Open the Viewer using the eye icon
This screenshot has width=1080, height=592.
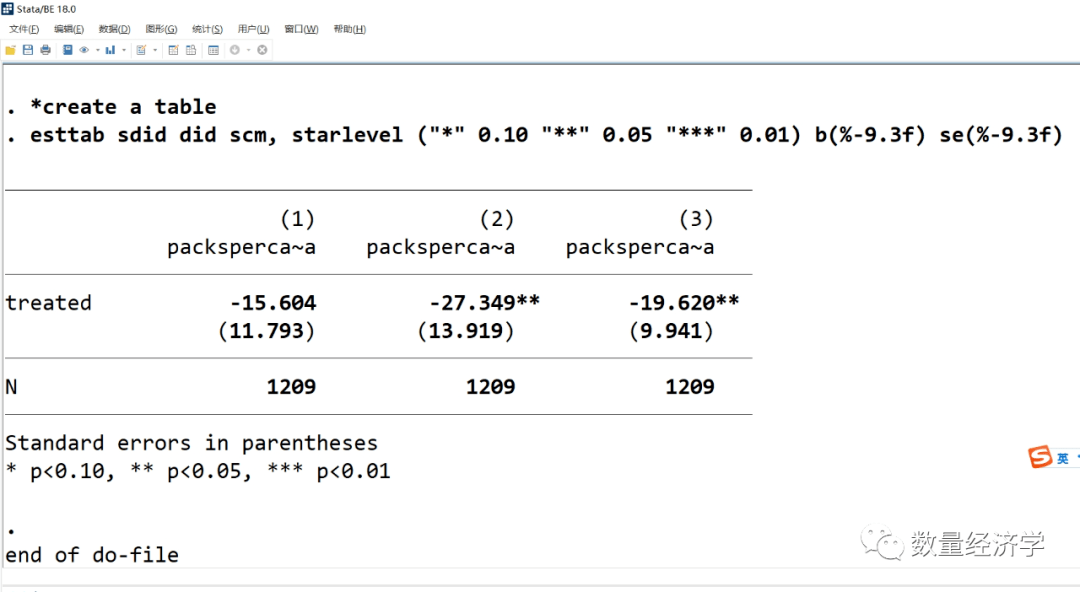coord(83,50)
